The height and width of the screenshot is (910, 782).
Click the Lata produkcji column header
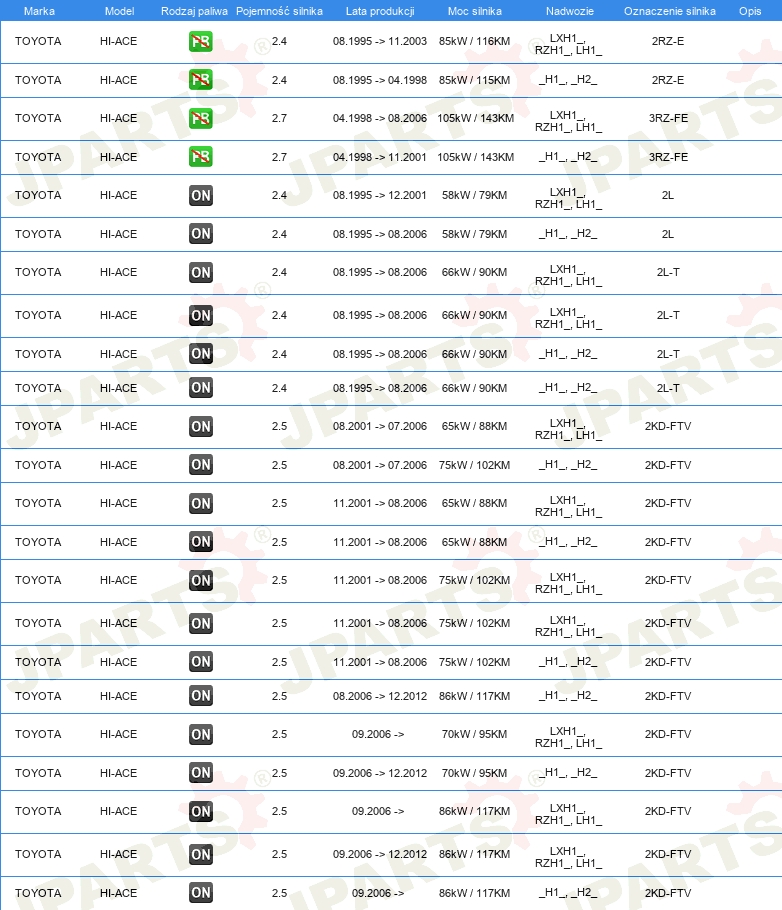pyautogui.click(x=380, y=11)
